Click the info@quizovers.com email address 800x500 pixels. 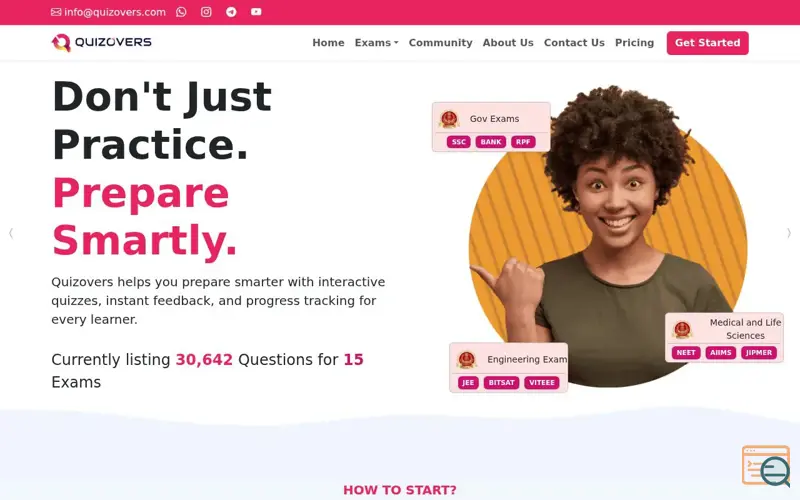point(115,12)
